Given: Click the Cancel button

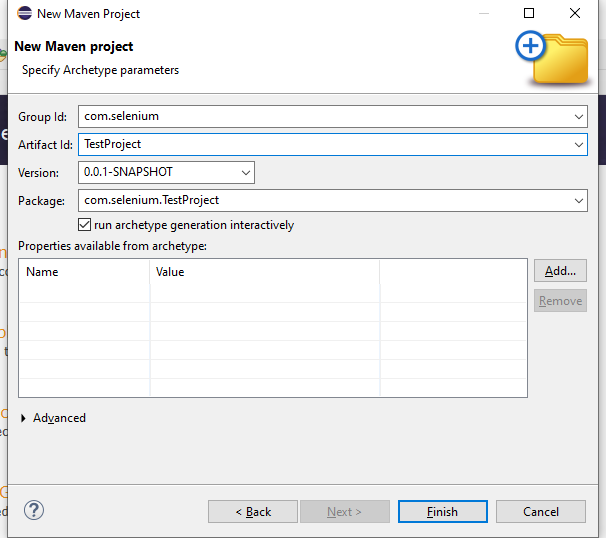Looking at the screenshot, I should pos(541,512).
